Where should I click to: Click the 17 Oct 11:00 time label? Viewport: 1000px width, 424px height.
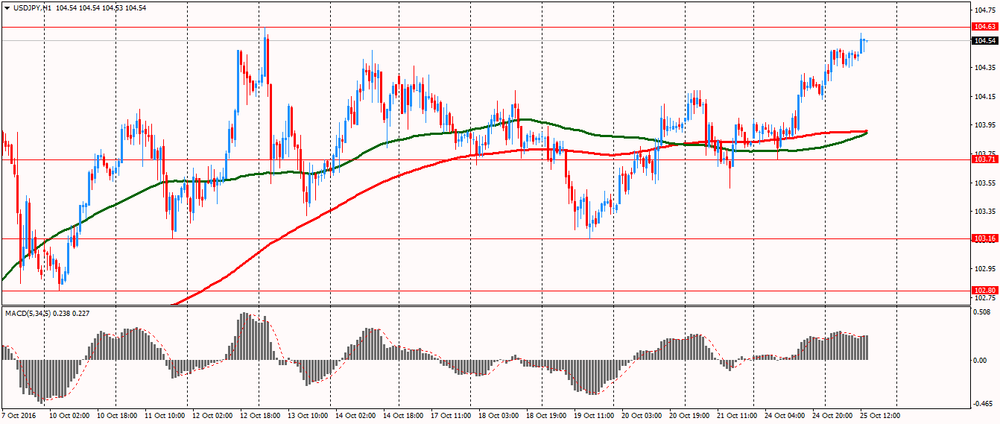pos(450,415)
